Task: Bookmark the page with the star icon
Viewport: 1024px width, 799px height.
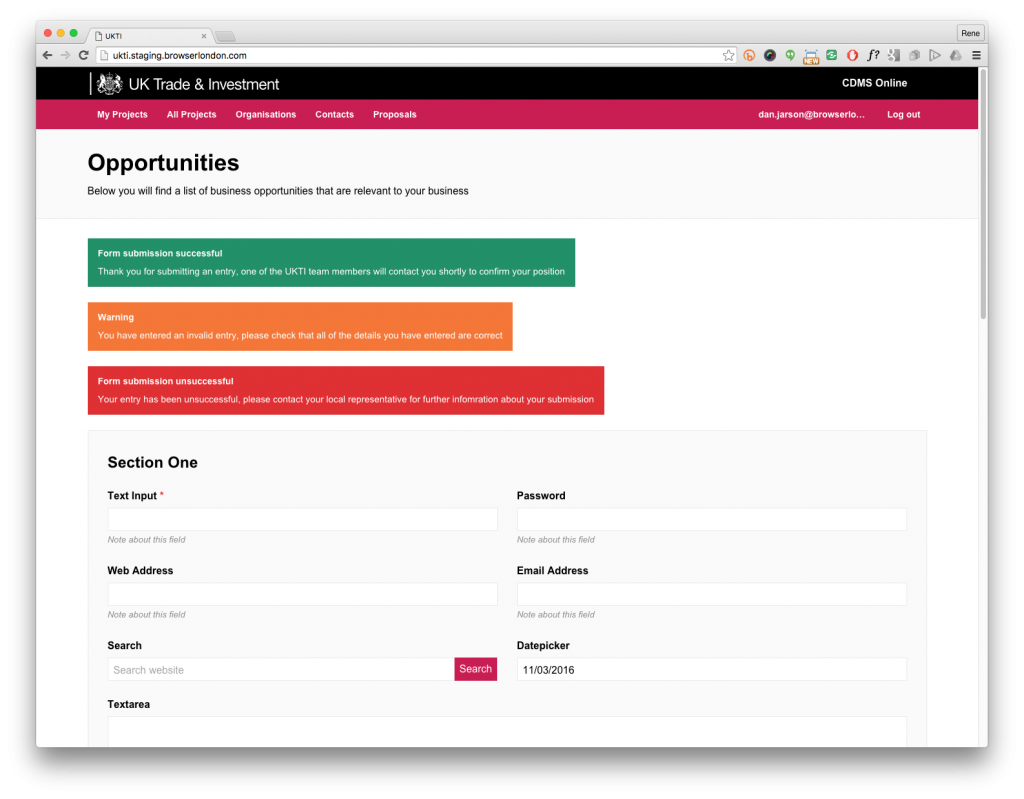Action: [x=728, y=56]
